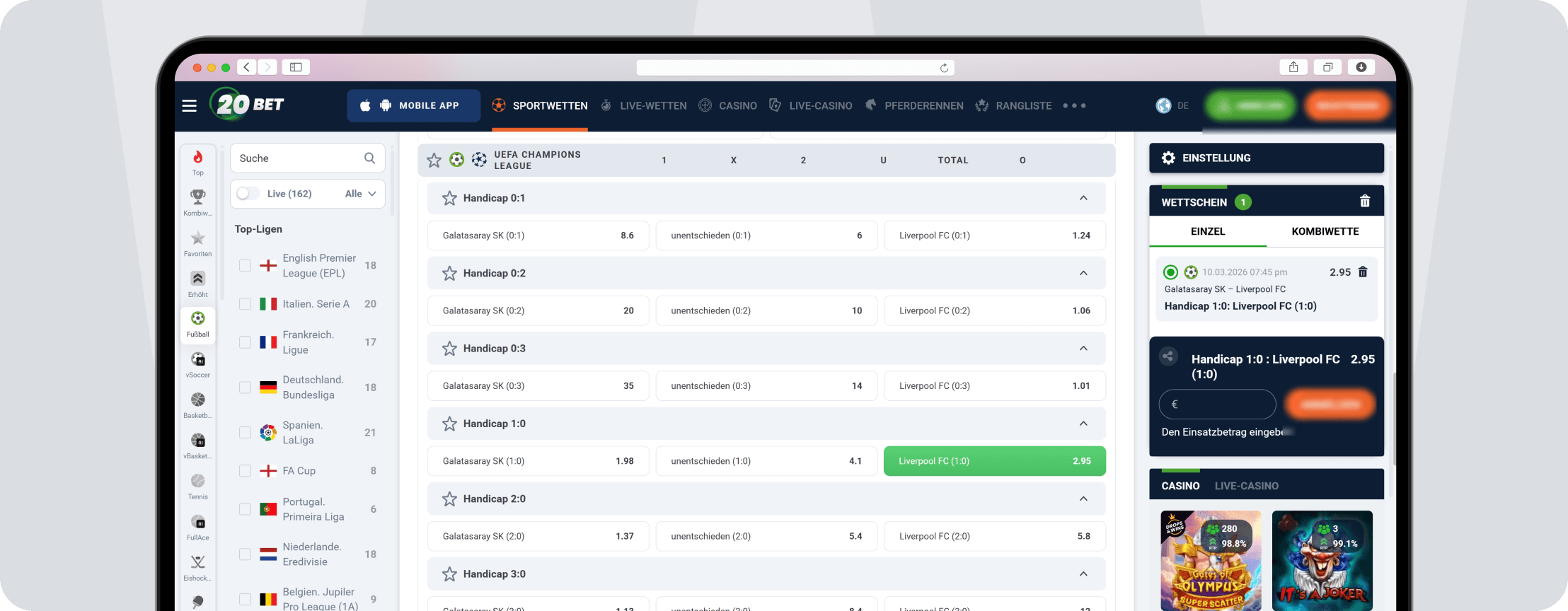
Task: Open the Einstellung gear settings
Action: [x=1169, y=158]
